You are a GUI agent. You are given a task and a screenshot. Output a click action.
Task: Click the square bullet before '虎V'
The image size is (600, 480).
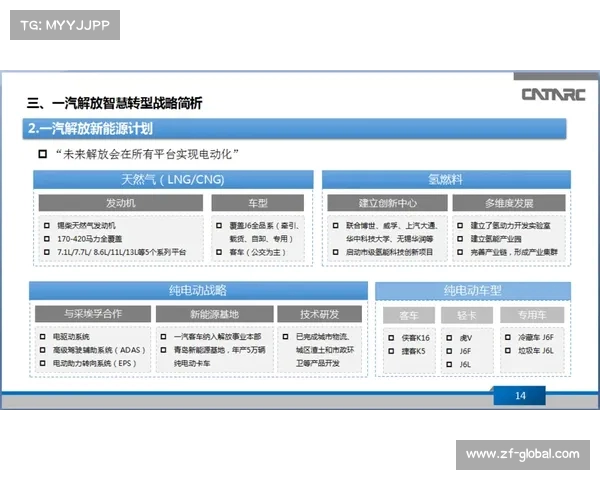pos(449,338)
